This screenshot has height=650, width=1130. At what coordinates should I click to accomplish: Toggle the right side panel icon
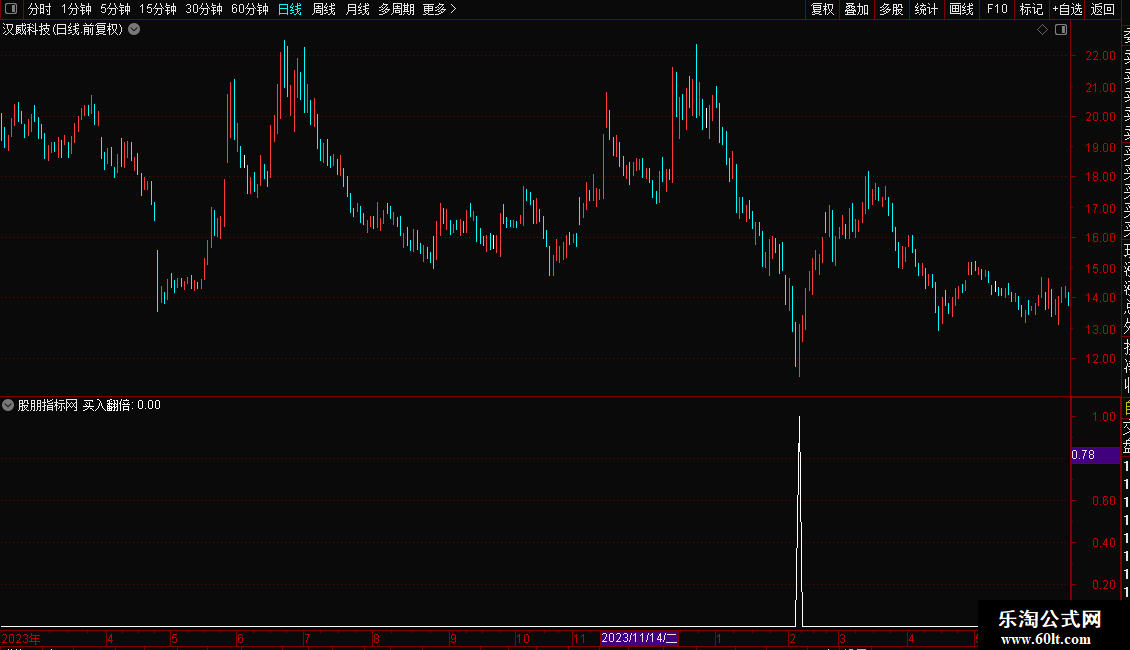1061,30
